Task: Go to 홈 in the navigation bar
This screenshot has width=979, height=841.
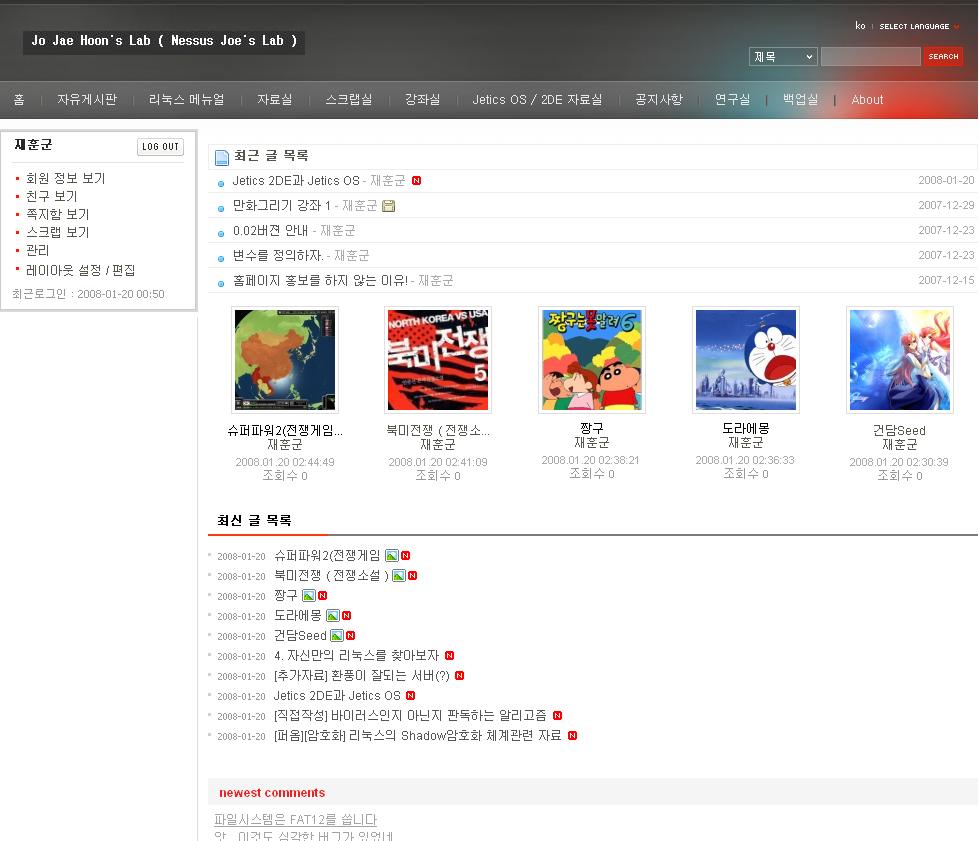Action: (19, 100)
